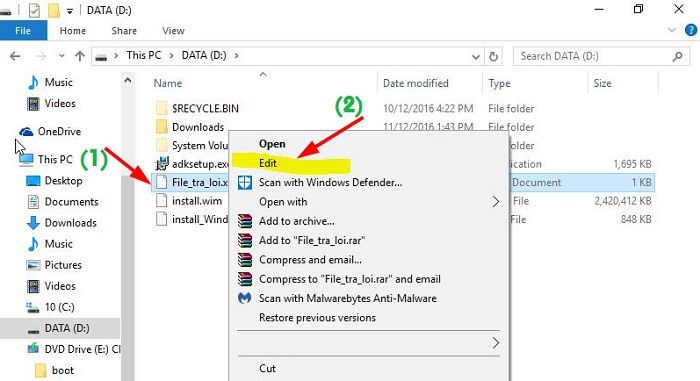Sort files by Size column
Viewport: 700px width, 381px height.
click(602, 84)
